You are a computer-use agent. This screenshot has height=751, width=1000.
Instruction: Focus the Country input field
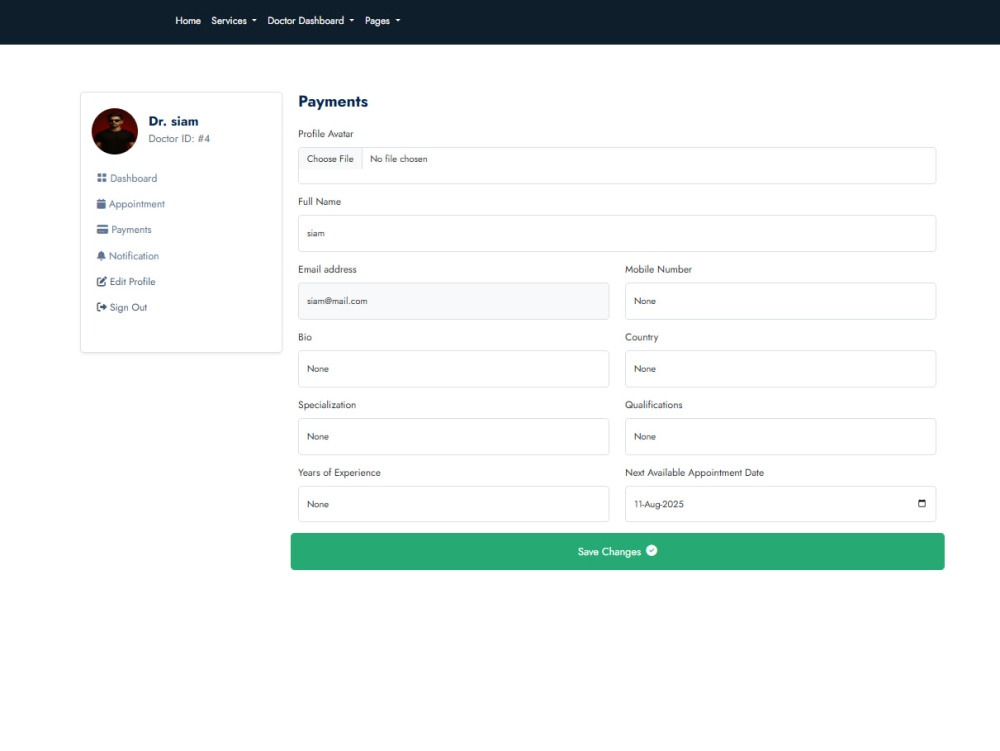point(781,368)
